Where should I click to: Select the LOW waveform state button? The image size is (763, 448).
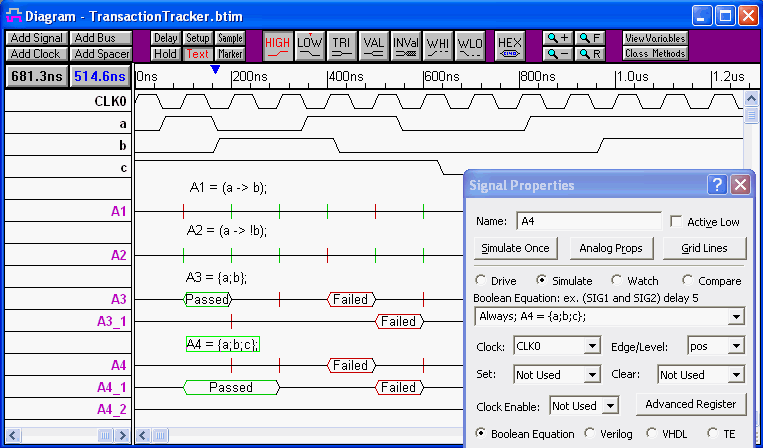(310, 46)
